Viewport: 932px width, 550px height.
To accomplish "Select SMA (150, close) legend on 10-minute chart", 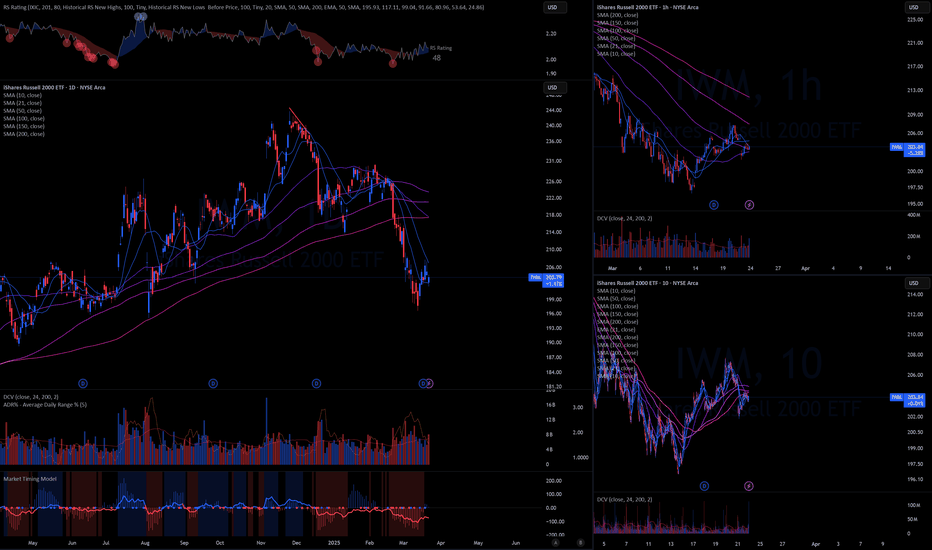I will pos(618,314).
